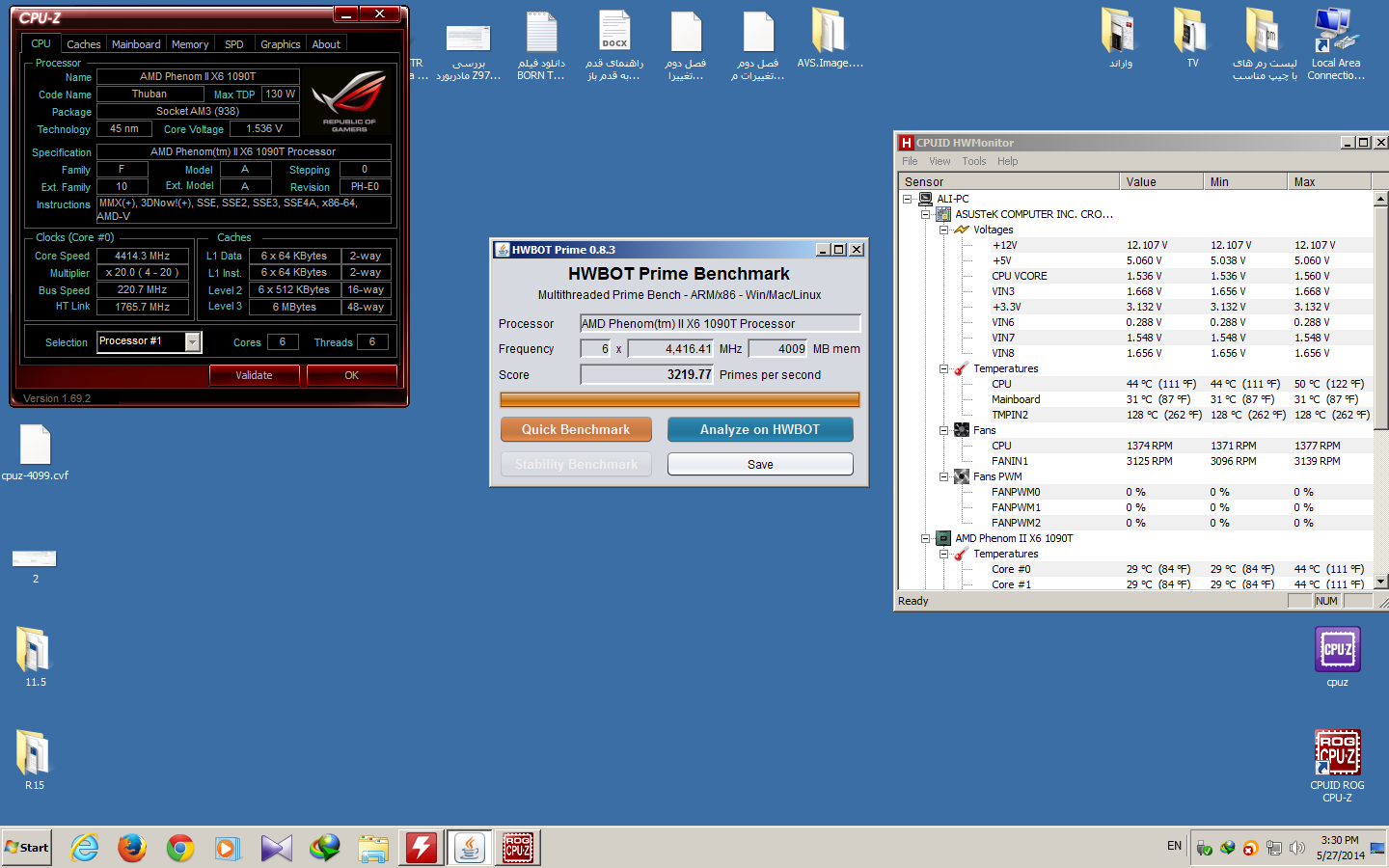Select the desktop image thumbnail named 2
Screen dimensions: 1389x868
pos(35,566)
